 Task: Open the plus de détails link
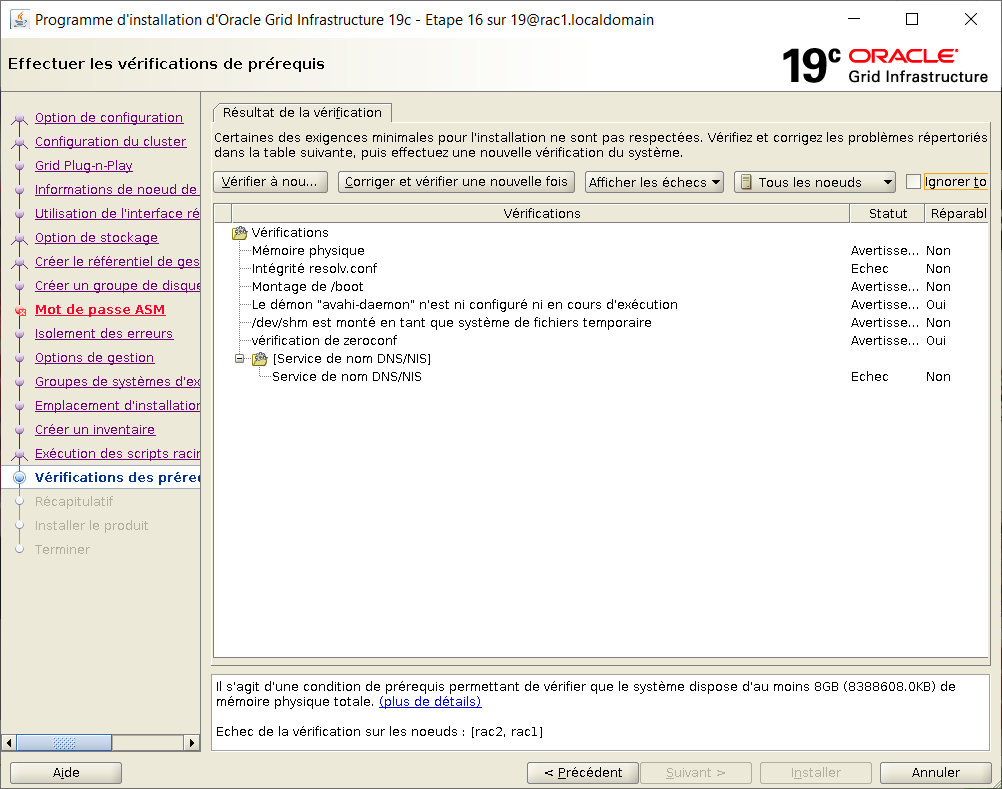[430, 702]
